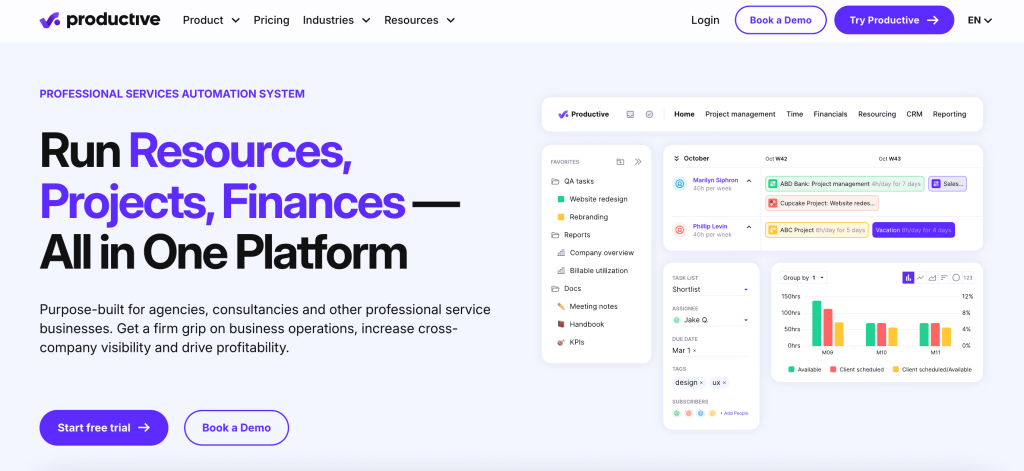Switch to the Time tab
This screenshot has height=471, width=1024.
coord(795,114)
